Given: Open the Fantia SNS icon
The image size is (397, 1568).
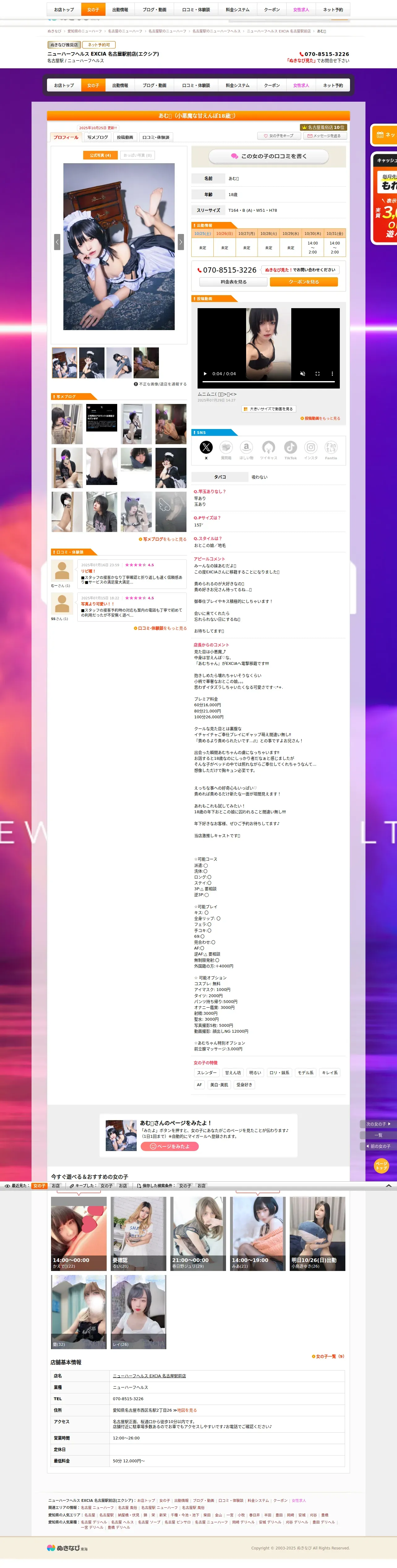Looking at the screenshot, I should click(331, 447).
